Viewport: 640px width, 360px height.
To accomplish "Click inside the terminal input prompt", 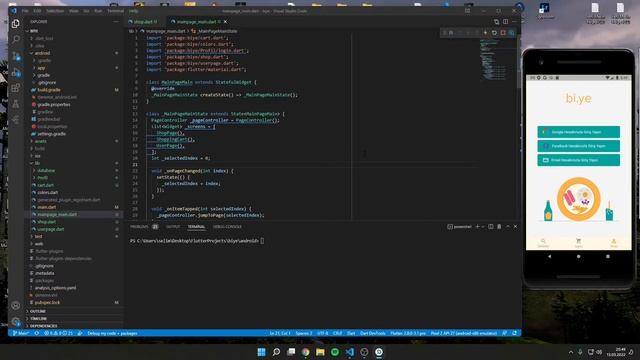I will point(262,241).
